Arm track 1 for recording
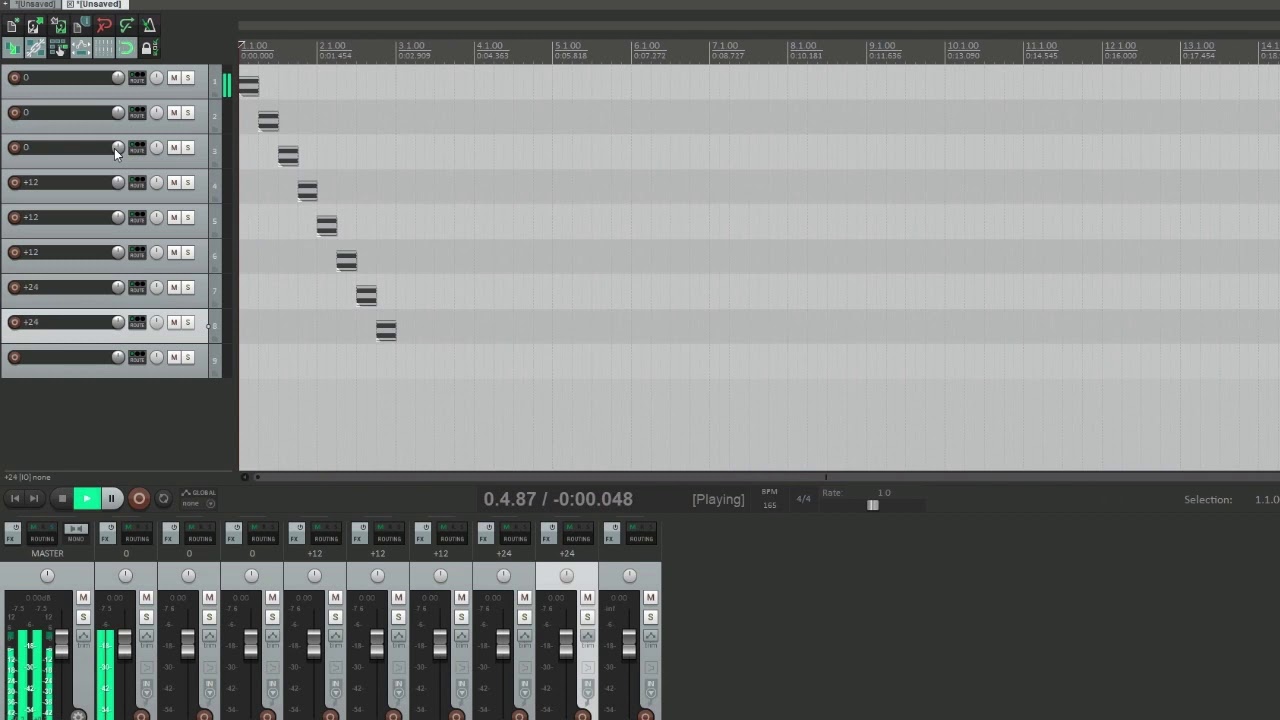Screen dimensions: 1280x720 pyautogui.click(x=14, y=77)
